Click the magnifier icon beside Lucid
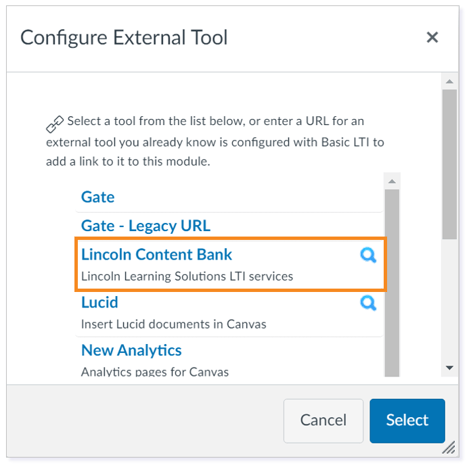 [x=368, y=303]
